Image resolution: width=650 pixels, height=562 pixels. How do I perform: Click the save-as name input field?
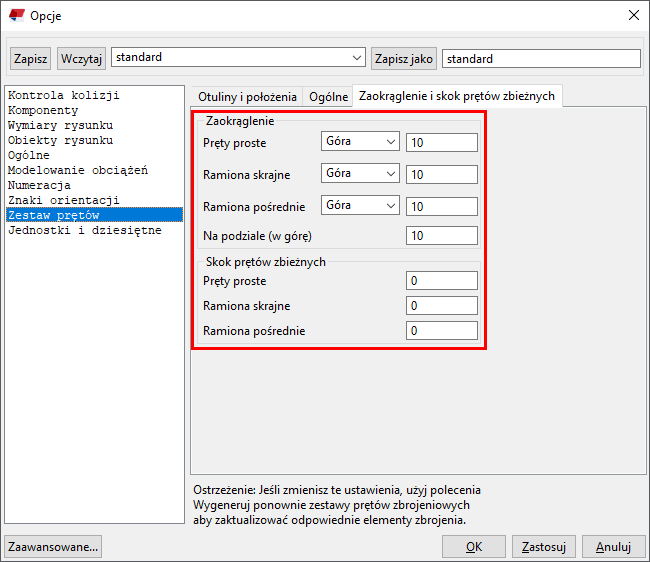coord(540,59)
